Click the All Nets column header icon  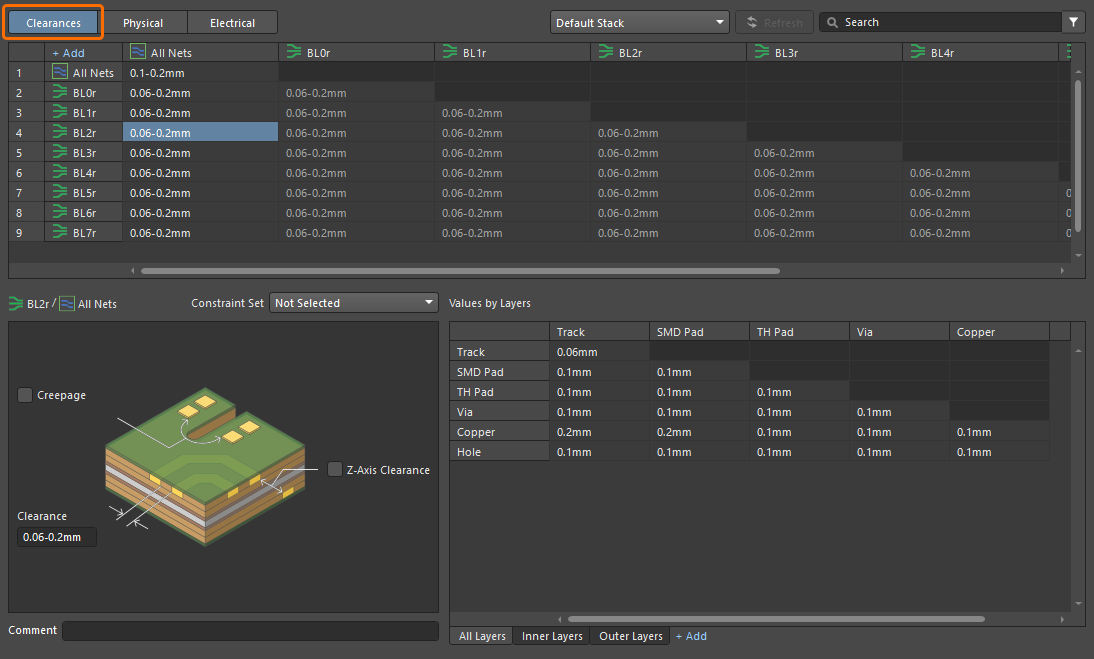[137, 52]
